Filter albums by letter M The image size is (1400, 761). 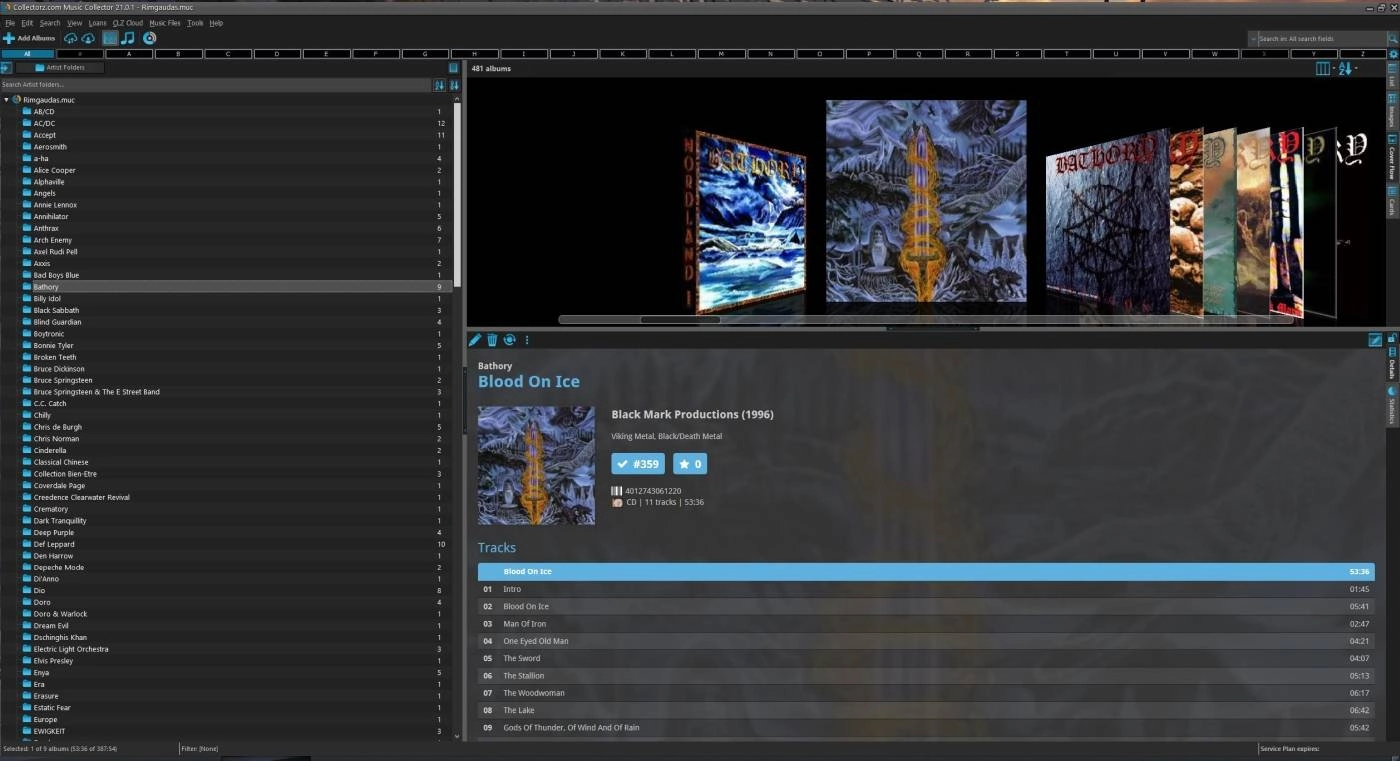tap(723, 54)
